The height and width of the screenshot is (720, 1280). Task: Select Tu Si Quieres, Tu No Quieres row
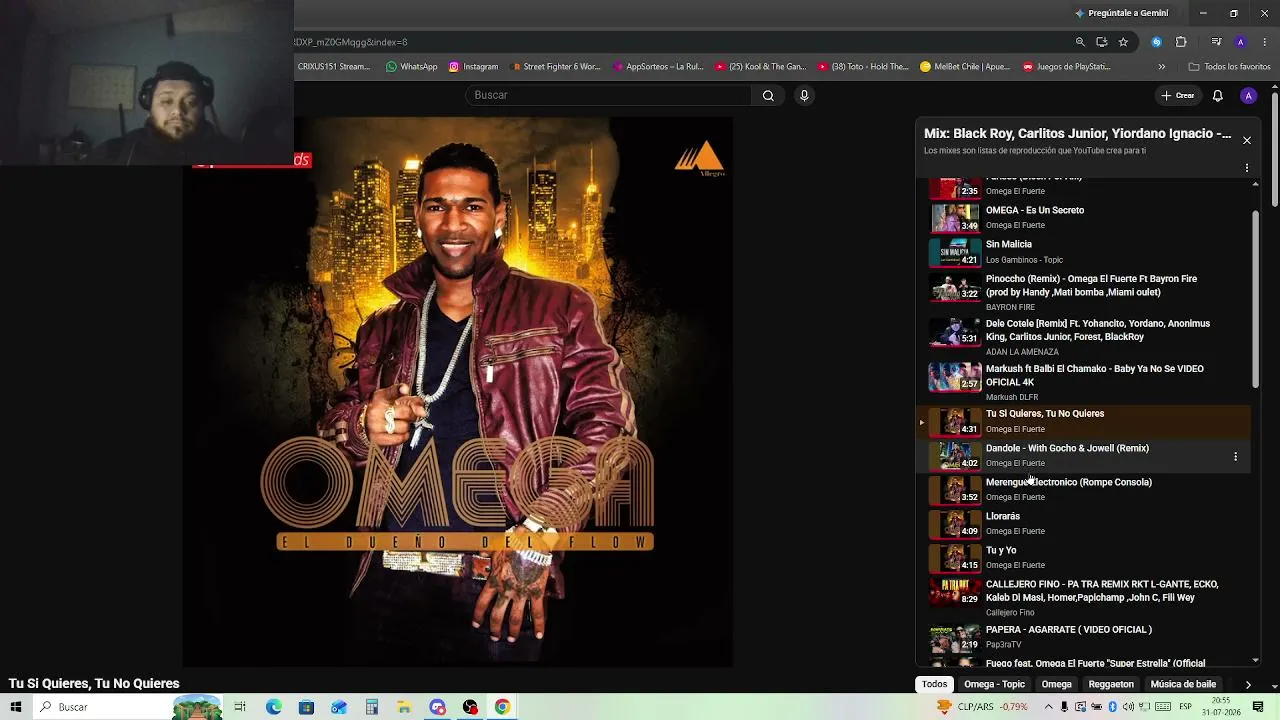1084,421
